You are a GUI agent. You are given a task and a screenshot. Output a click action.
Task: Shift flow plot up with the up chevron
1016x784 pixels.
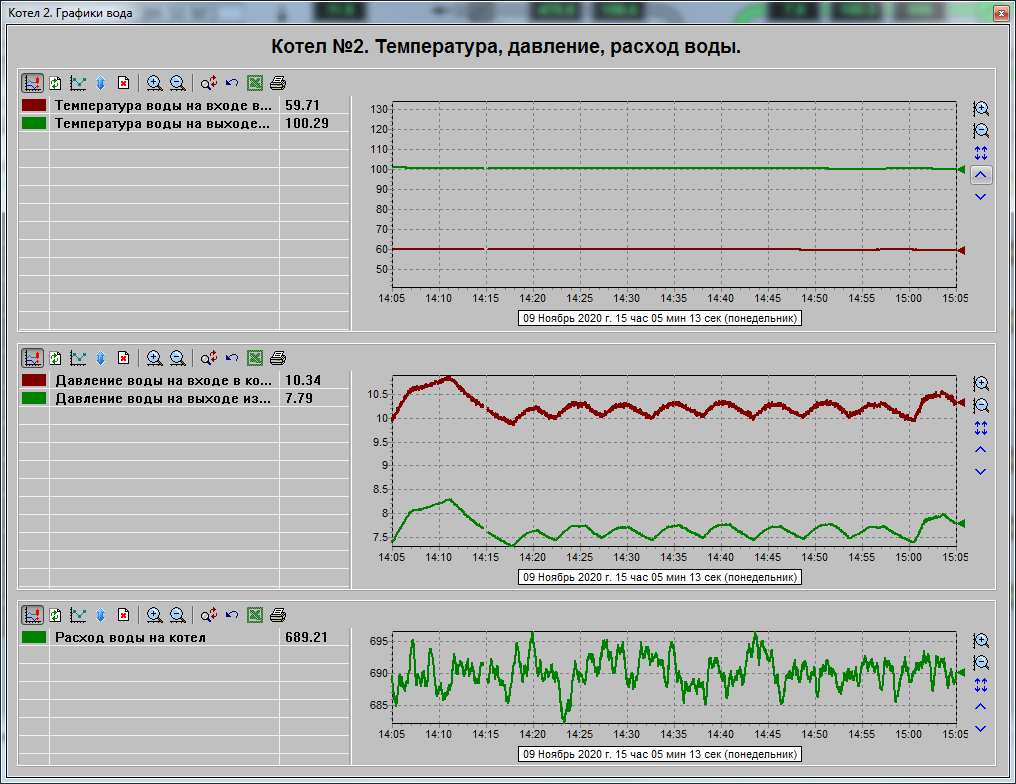(x=981, y=707)
